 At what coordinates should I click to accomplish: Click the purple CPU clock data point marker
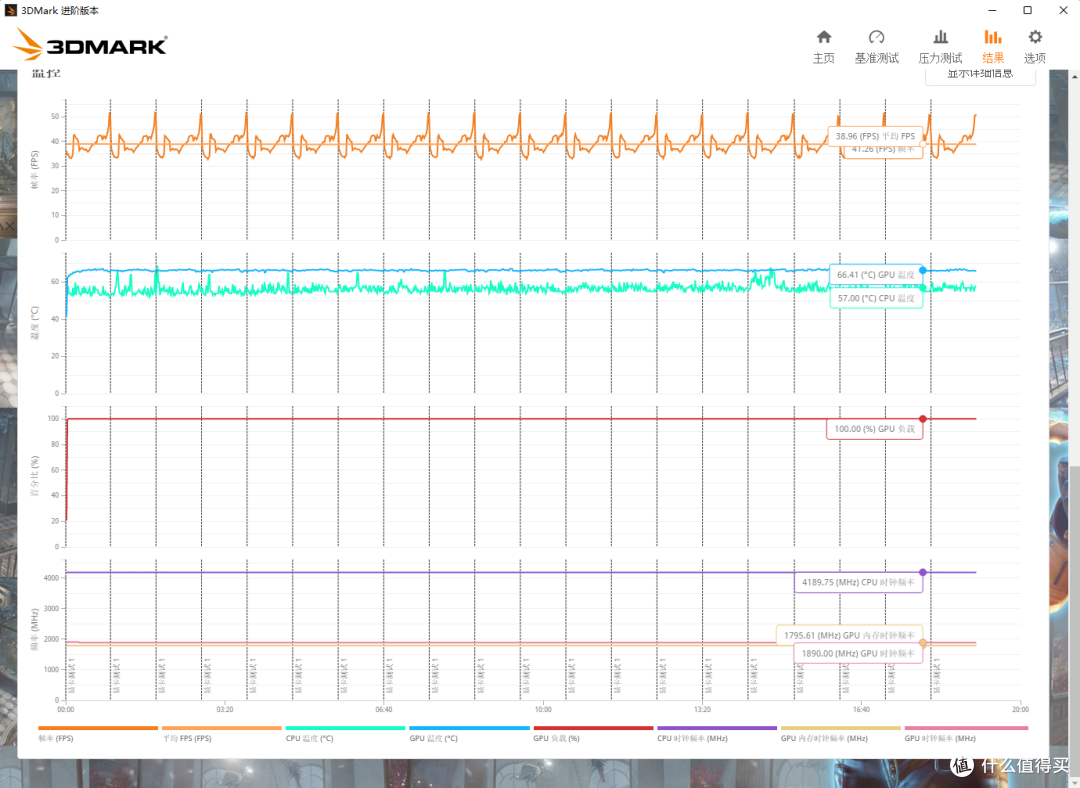922,572
